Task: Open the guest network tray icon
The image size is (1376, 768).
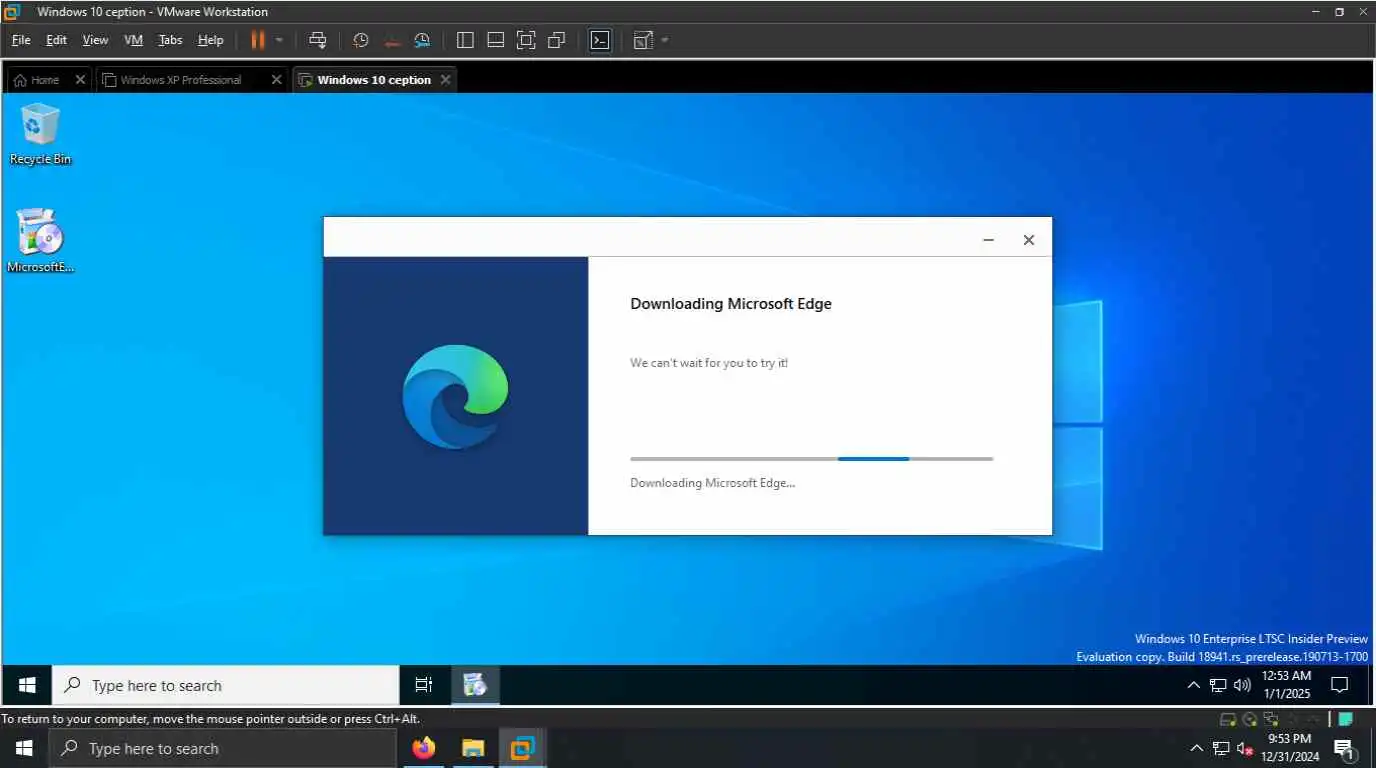Action: pyautogui.click(x=1218, y=686)
